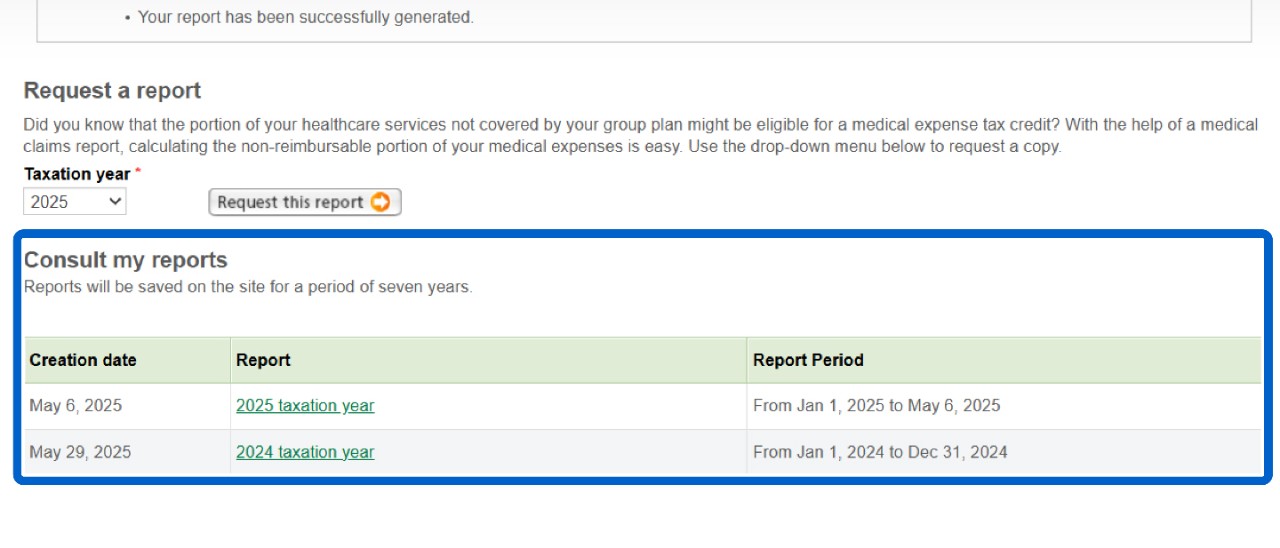The height and width of the screenshot is (548, 1280).
Task: Click the report successfully generated message
Action: pos(305,17)
